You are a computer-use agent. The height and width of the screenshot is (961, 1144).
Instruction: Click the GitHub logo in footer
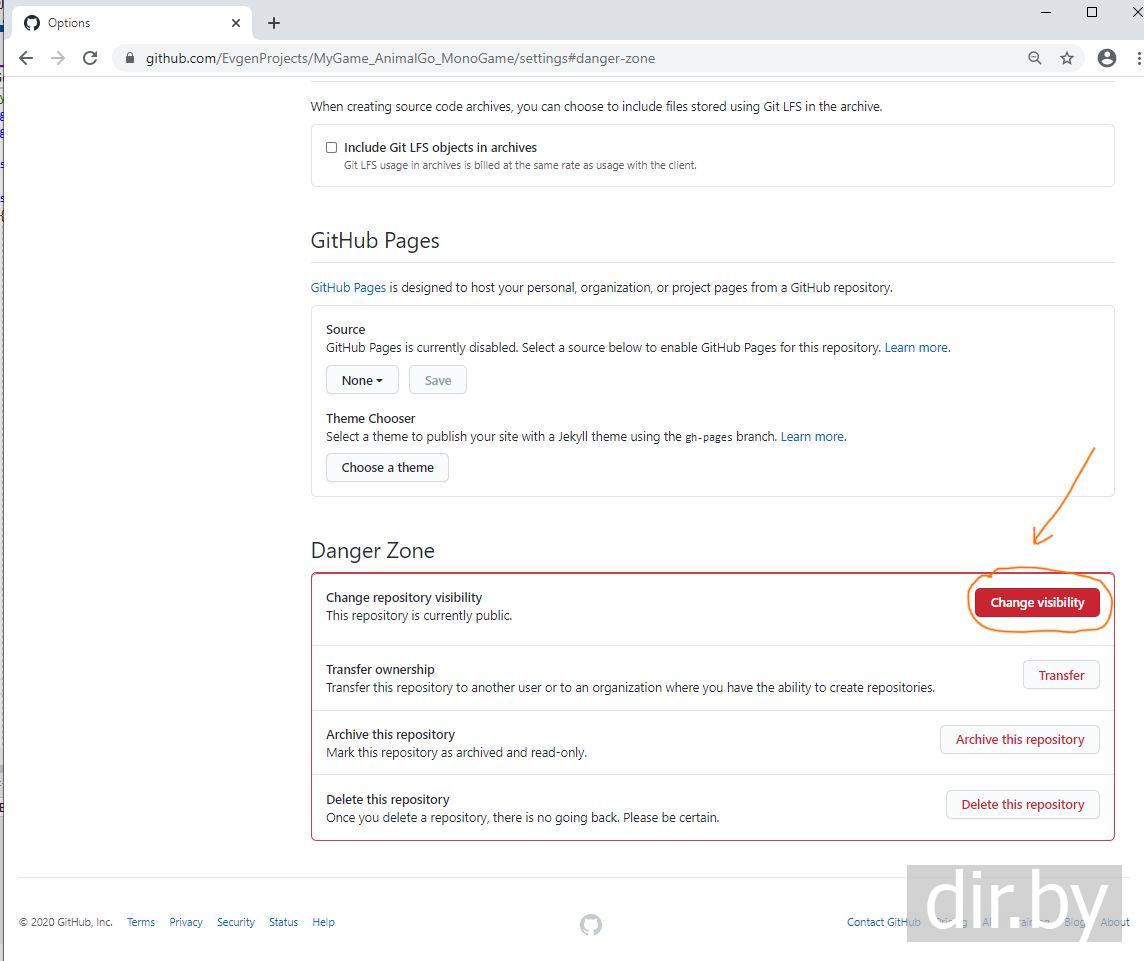591,925
